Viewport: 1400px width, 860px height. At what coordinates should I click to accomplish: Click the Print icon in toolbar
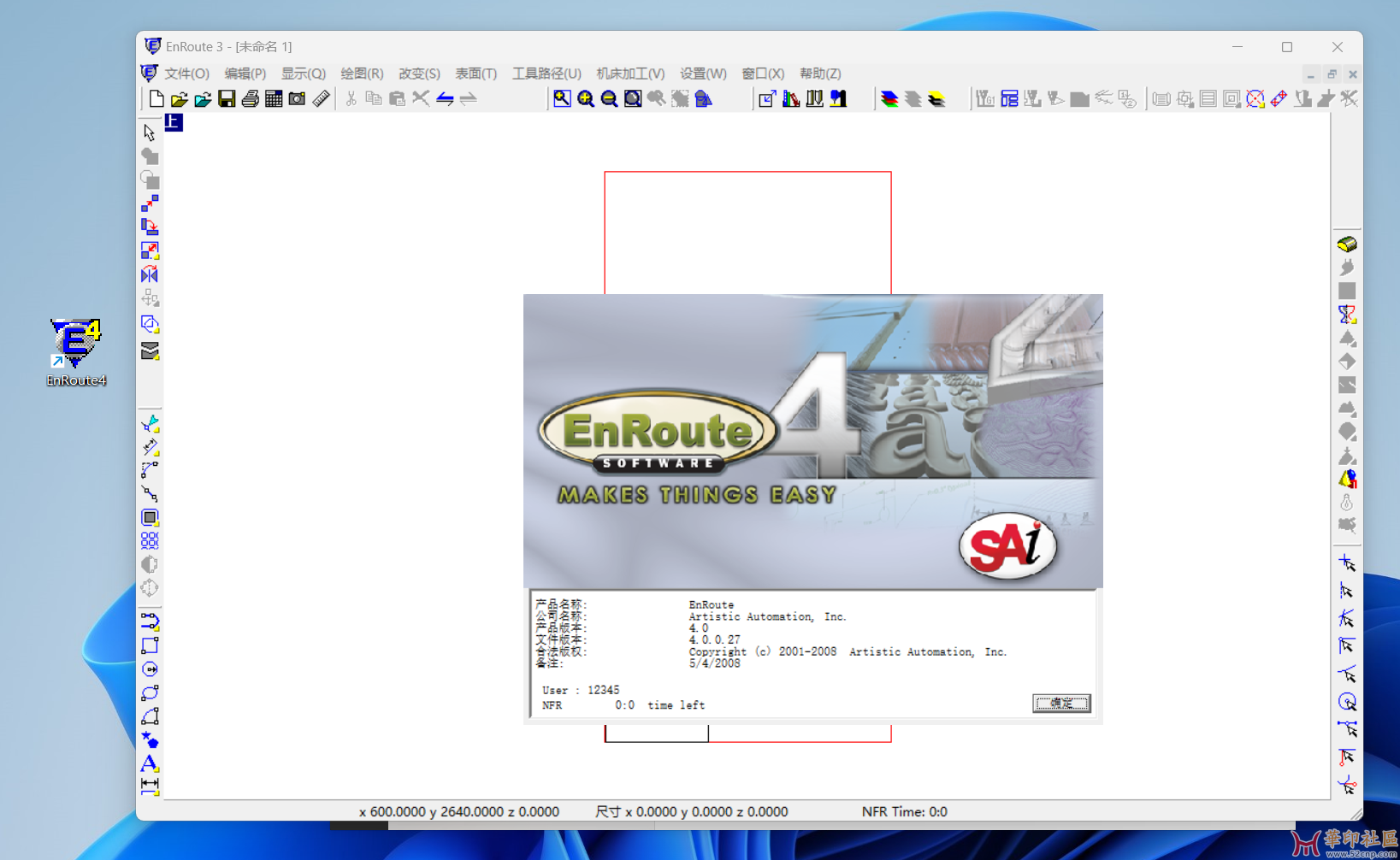tap(250, 98)
